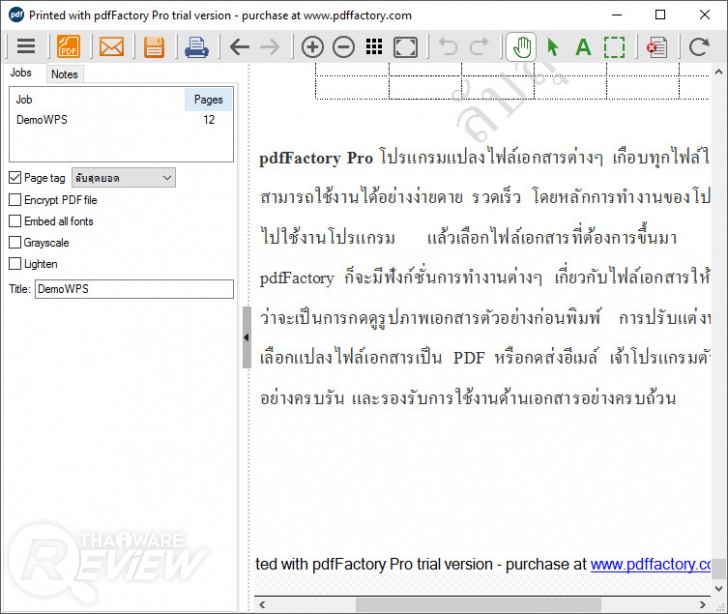Maximize the pdfFactory window
Screen dimensions: 728x614
tap(660, 15)
